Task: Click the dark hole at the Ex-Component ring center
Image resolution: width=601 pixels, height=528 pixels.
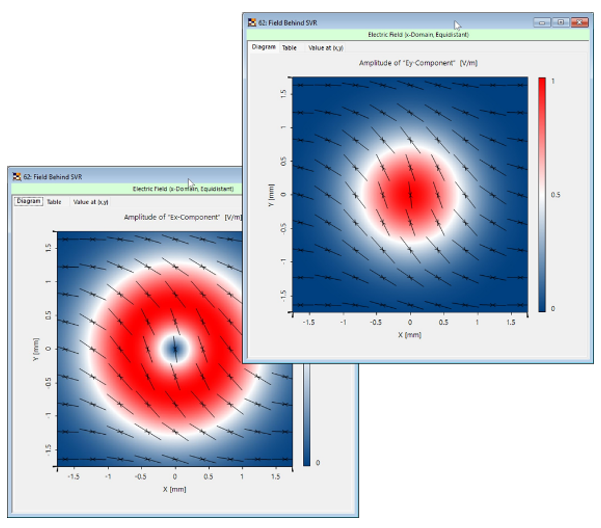Action: tap(176, 349)
